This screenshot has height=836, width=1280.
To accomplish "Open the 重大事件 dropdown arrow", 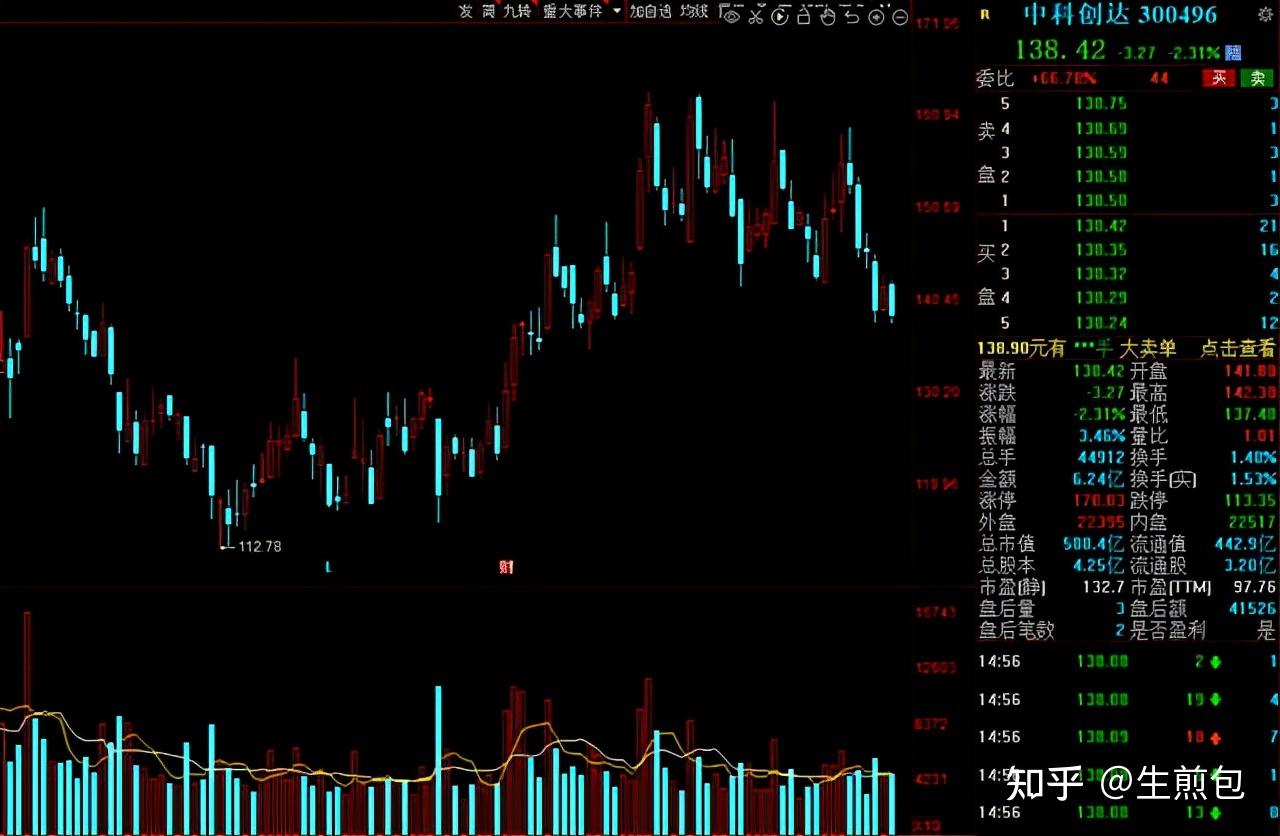I will click(x=617, y=11).
